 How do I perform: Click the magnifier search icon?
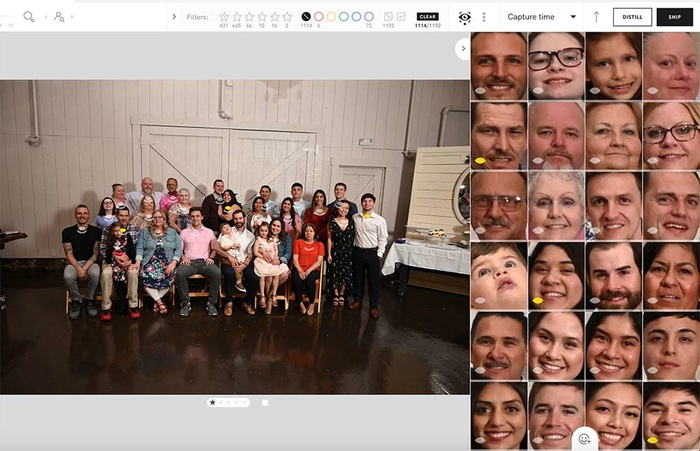(28, 17)
